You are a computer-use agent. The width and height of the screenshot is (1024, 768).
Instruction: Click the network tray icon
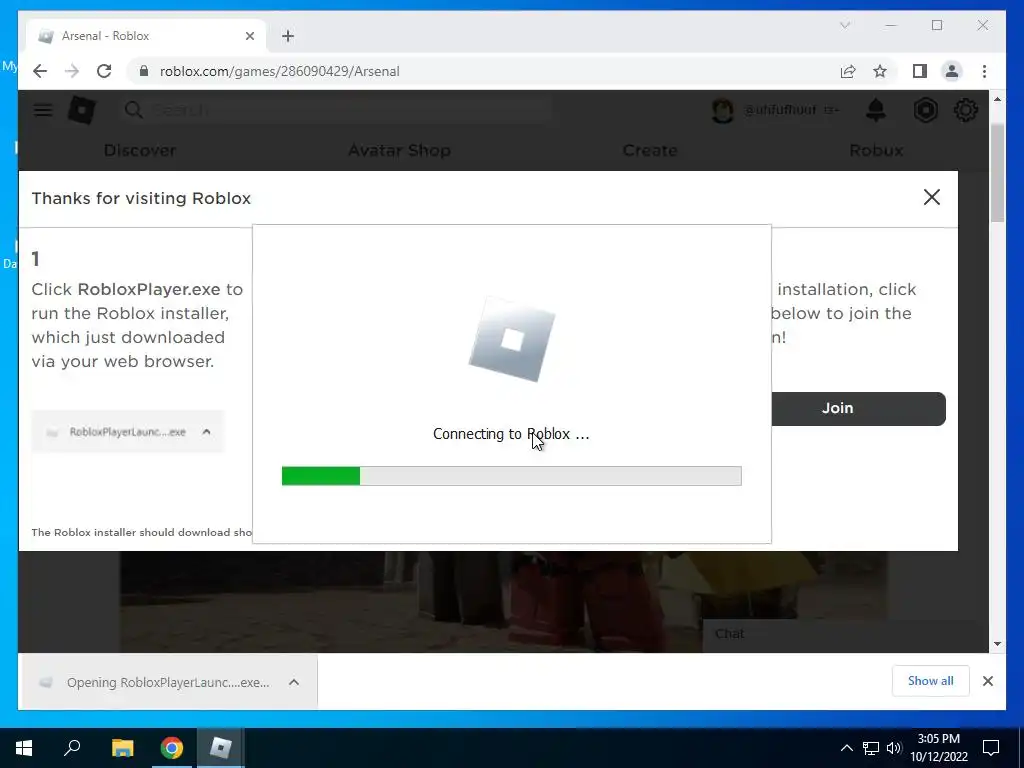(871, 748)
